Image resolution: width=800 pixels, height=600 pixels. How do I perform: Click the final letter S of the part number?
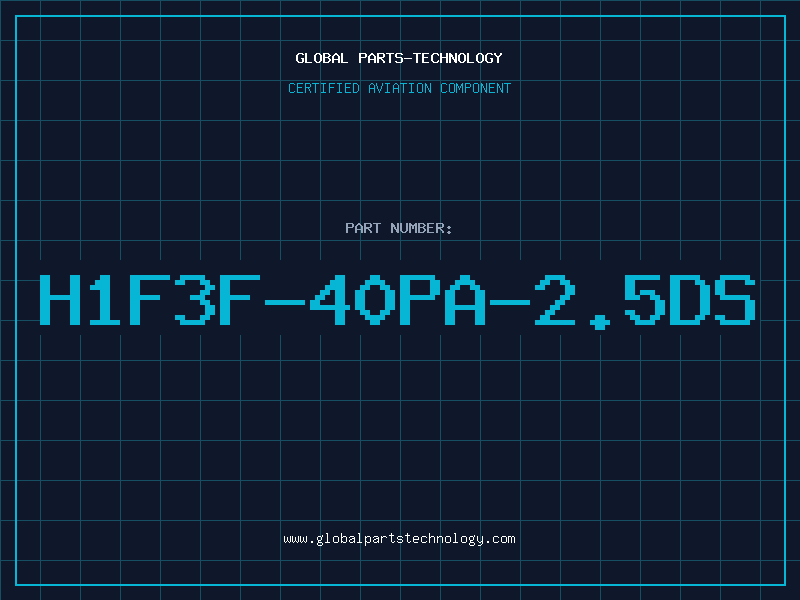pos(735,300)
